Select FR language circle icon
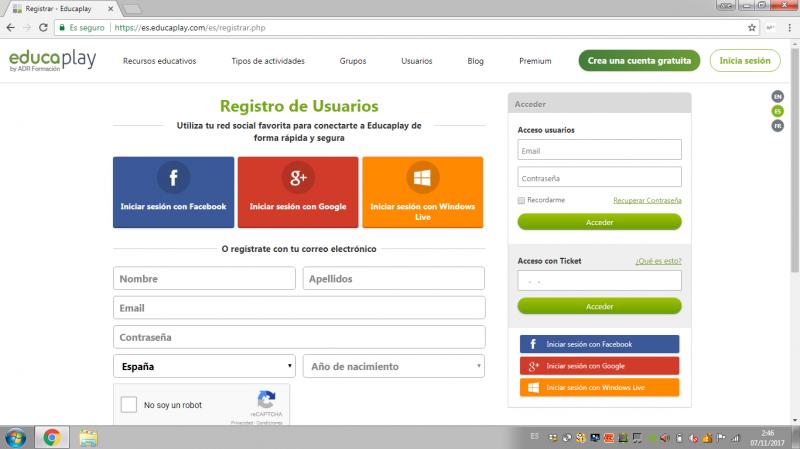Image resolution: width=800 pixels, height=449 pixels. [778, 126]
